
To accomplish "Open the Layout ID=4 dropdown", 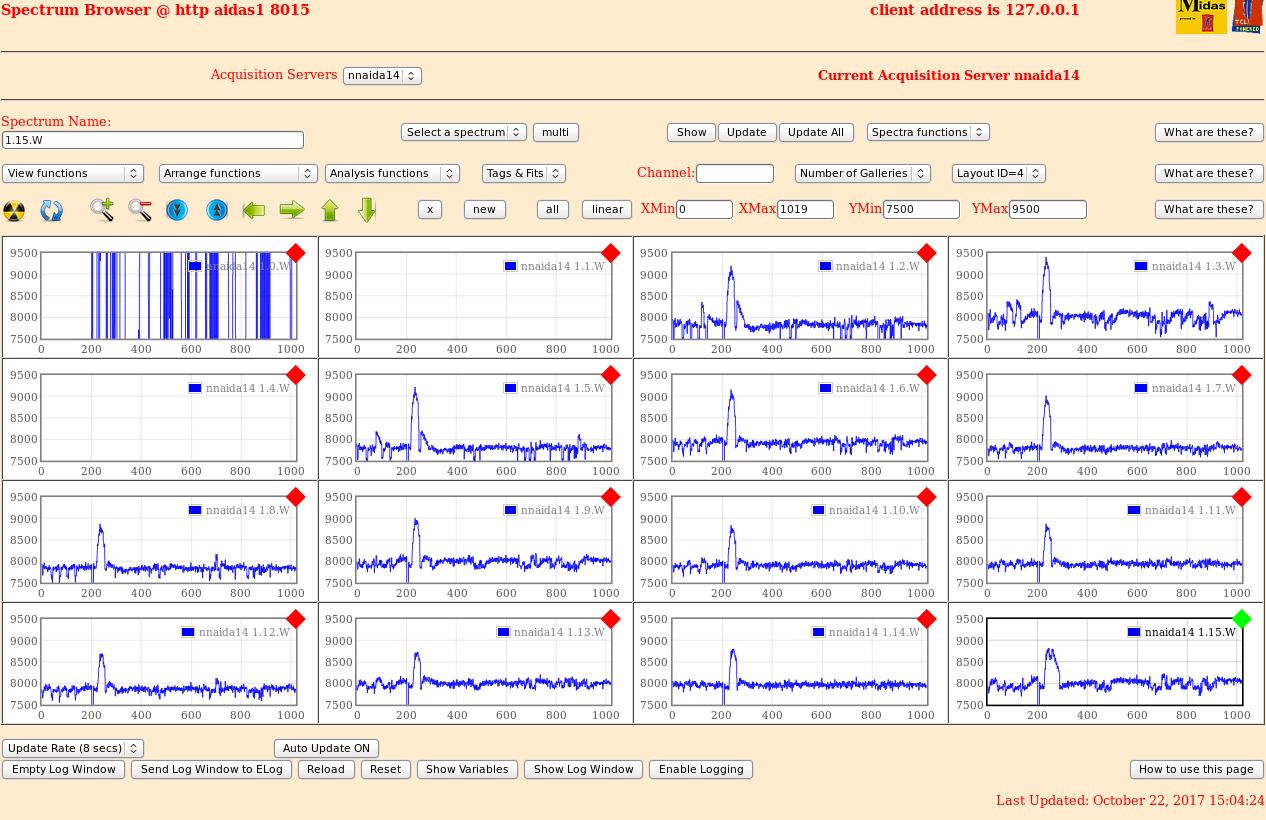I will 998,173.
